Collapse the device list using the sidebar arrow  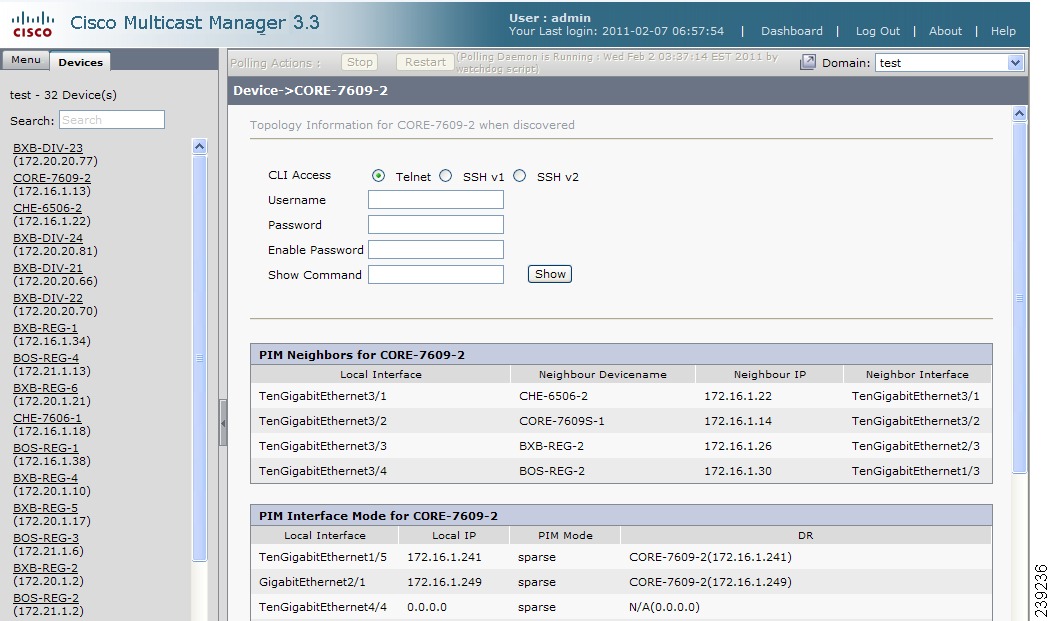[x=223, y=422]
